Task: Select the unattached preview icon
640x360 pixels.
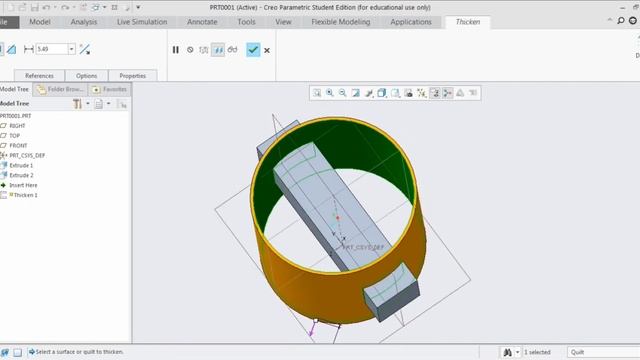Action: [203, 50]
